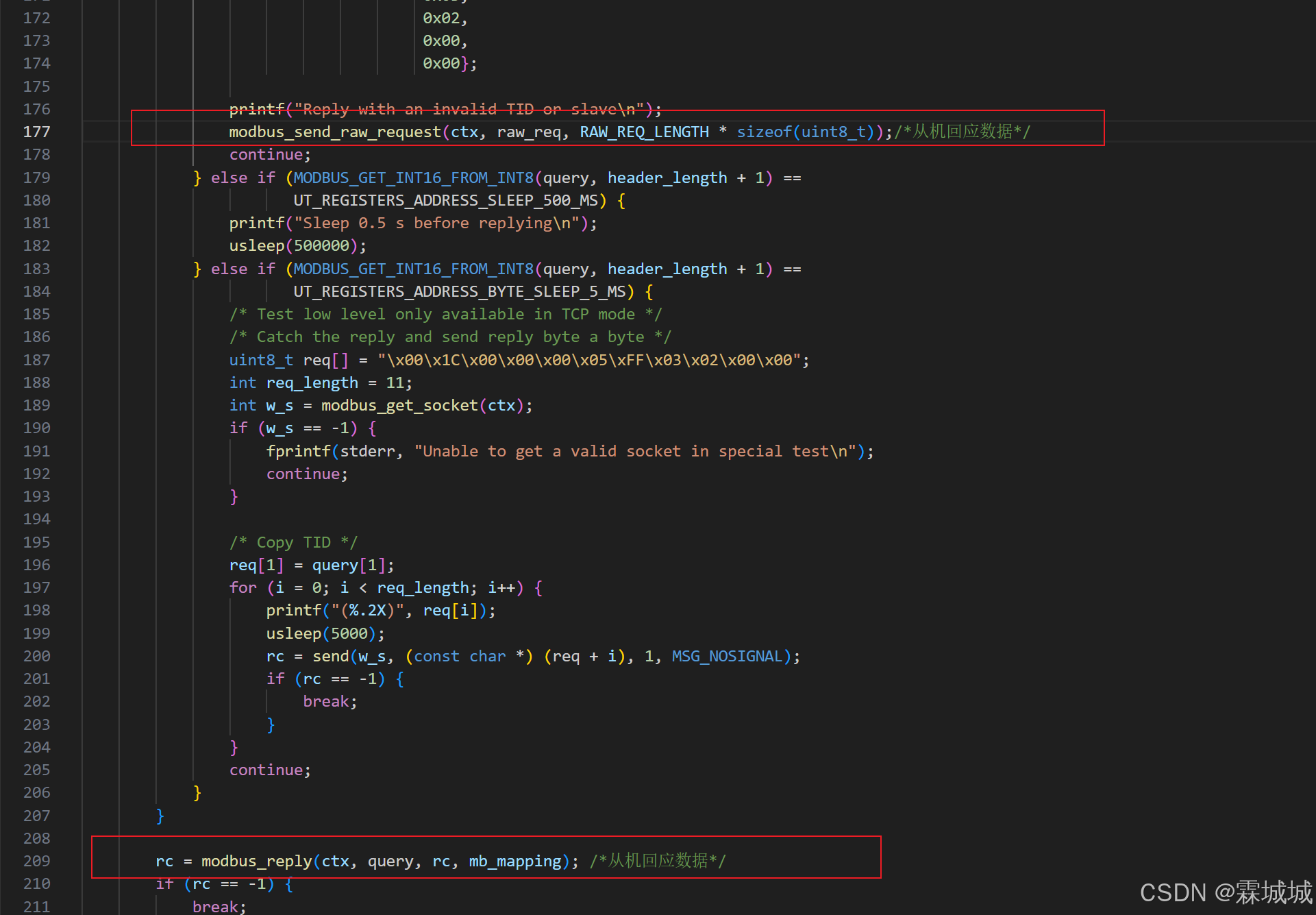The width and height of the screenshot is (1316, 915).
Task: Click RAW_REQ_LENGTH constant on line 177
Action: (644, 132)
